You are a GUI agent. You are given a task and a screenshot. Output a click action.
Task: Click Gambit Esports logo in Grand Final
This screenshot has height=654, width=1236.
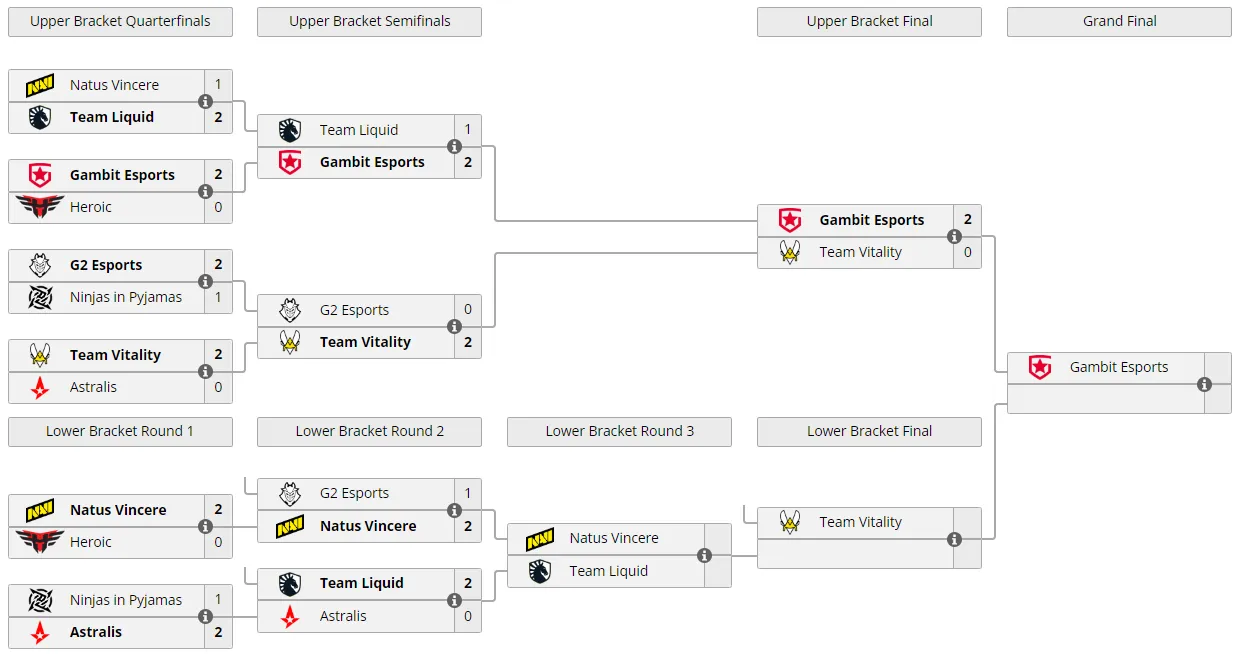click(1040, 367)
